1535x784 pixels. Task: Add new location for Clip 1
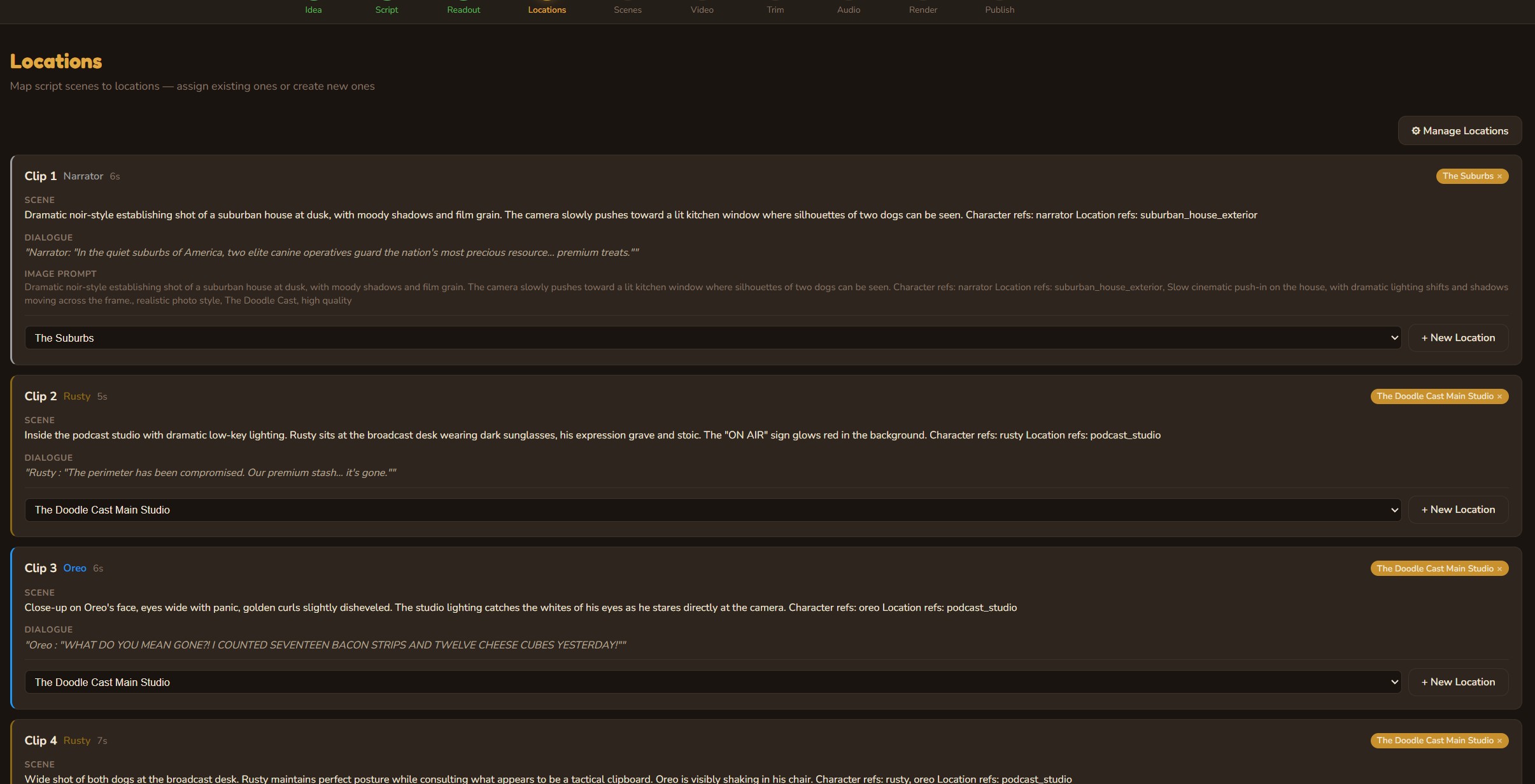tap(1458, 338)
